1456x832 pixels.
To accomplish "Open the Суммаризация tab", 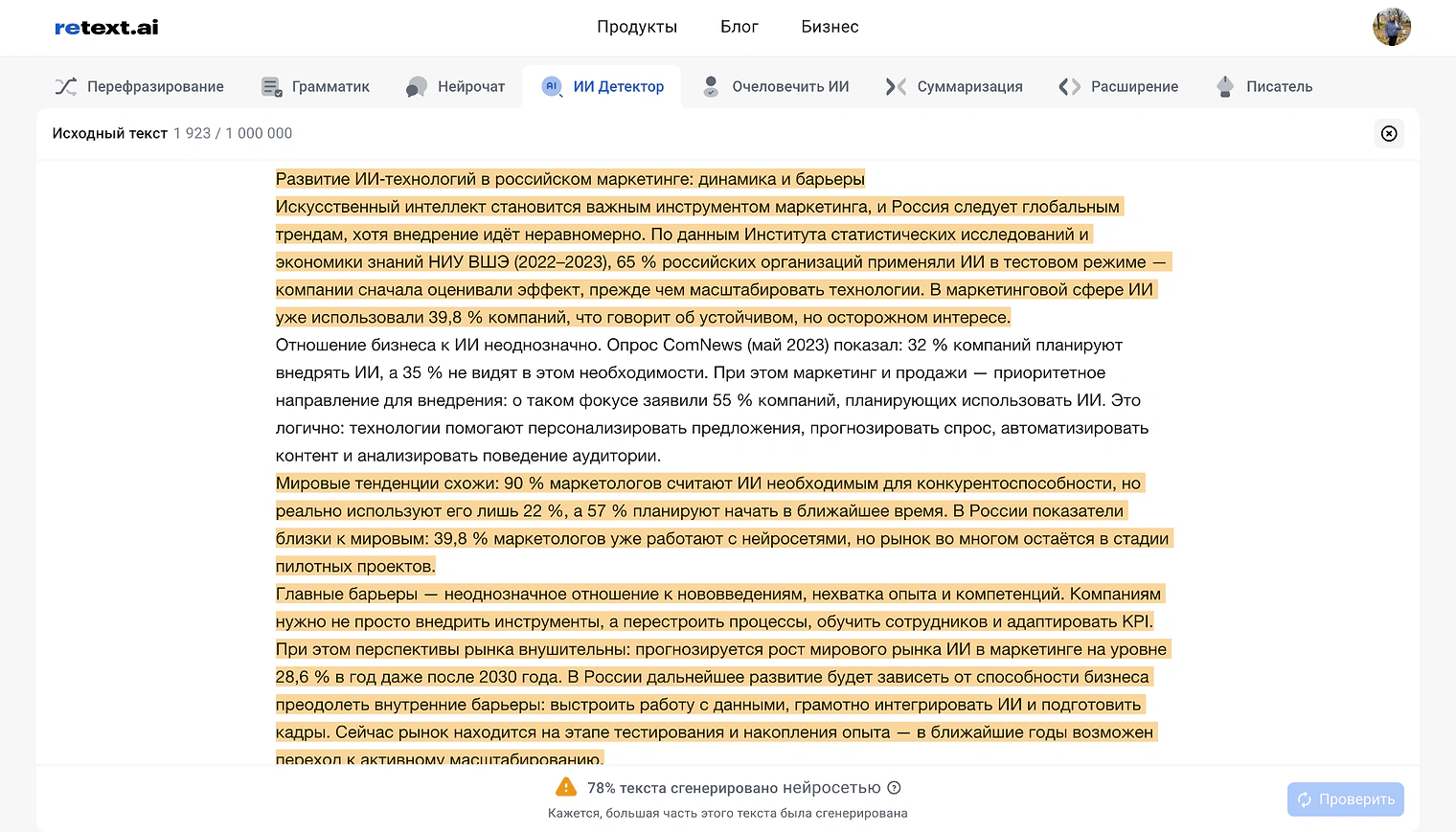I will pos(954,86).
